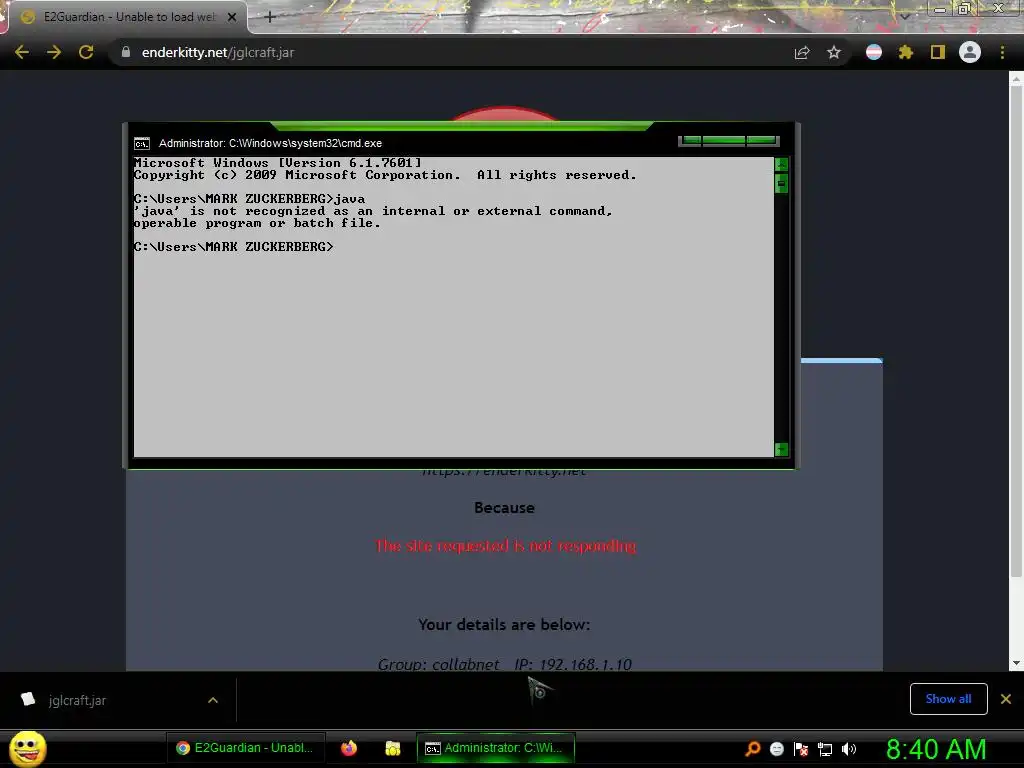Click Show all downloads
This screenshot has width=1024, height=768.
coord(948,699)
